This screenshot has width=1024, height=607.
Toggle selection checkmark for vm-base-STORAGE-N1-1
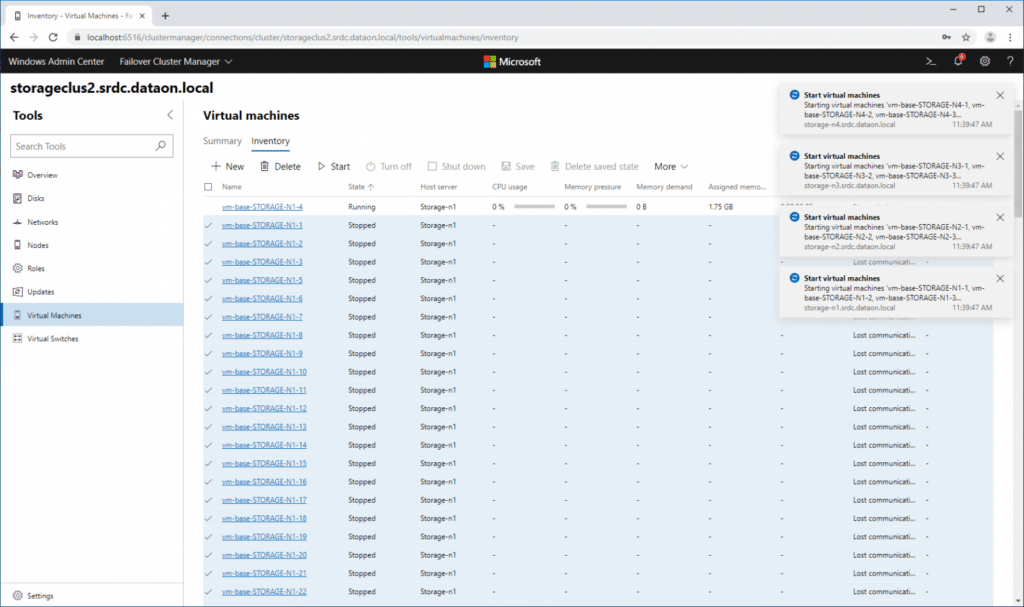(208, 225)
